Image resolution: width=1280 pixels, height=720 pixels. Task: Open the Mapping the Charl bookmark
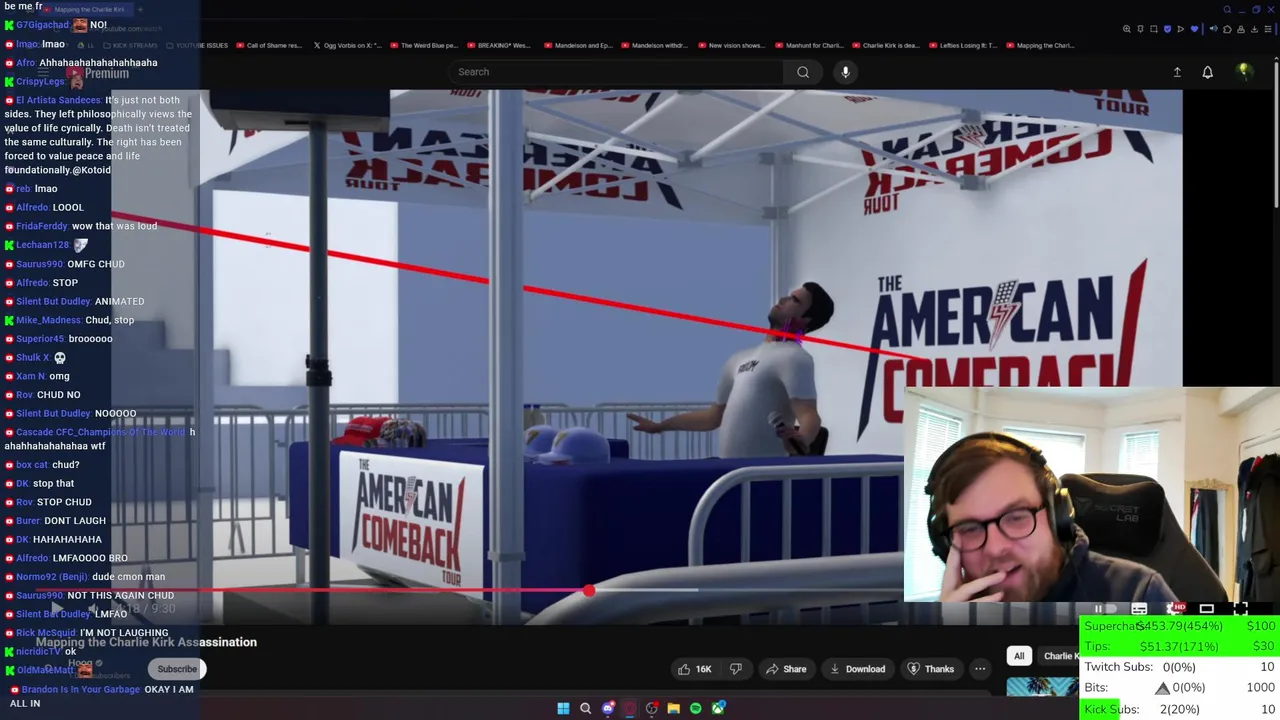pyautogui.click(x=1039, y=45)
